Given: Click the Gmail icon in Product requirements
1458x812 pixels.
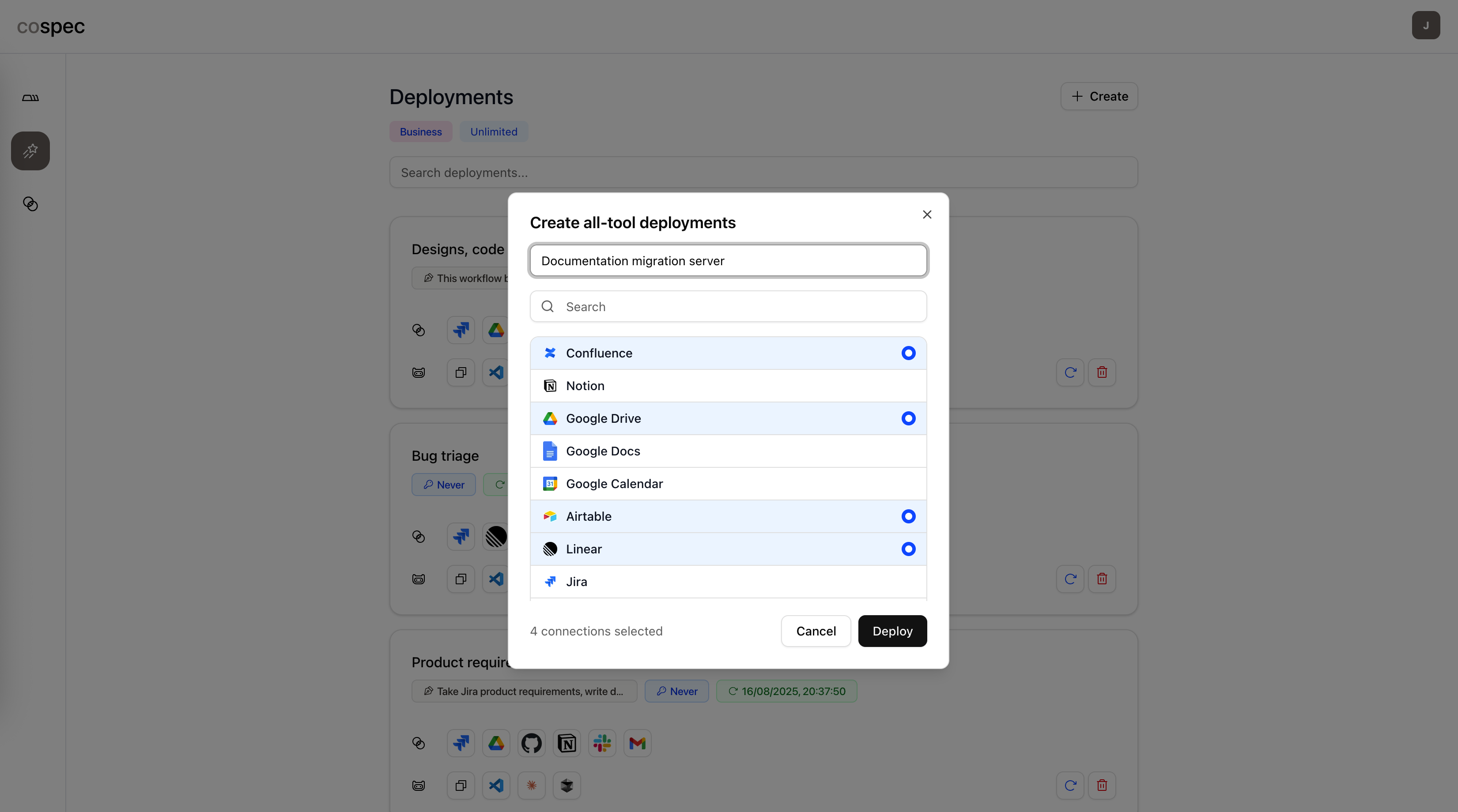Looking at the screenshot, I should 637,743.
